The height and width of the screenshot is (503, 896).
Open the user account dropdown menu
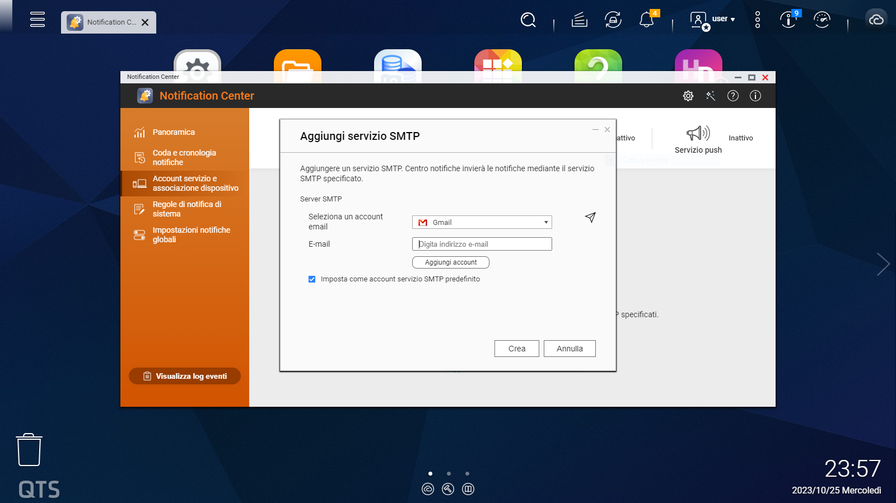(x=713, y=20)
